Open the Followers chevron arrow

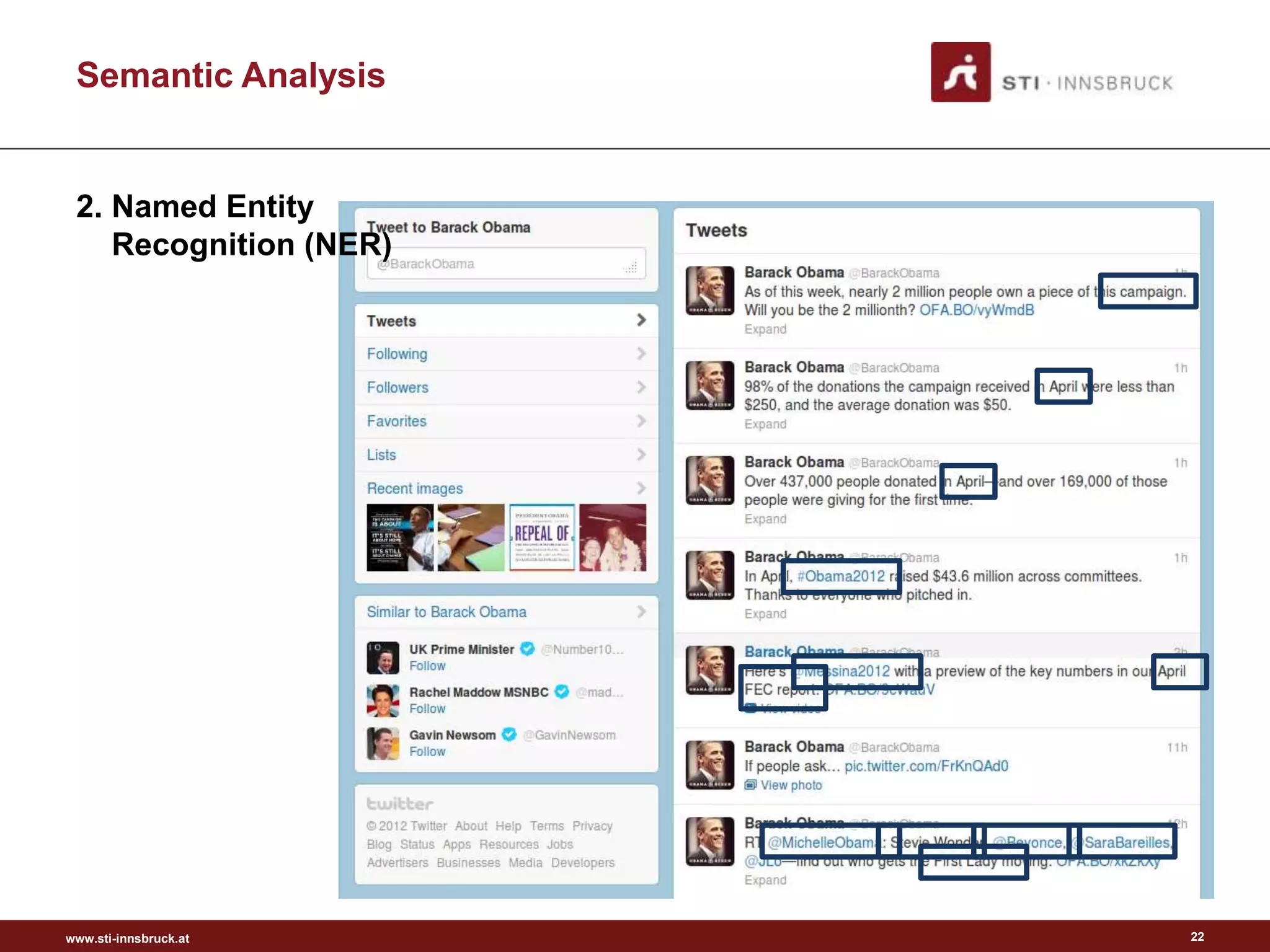[x=641, y=387]
